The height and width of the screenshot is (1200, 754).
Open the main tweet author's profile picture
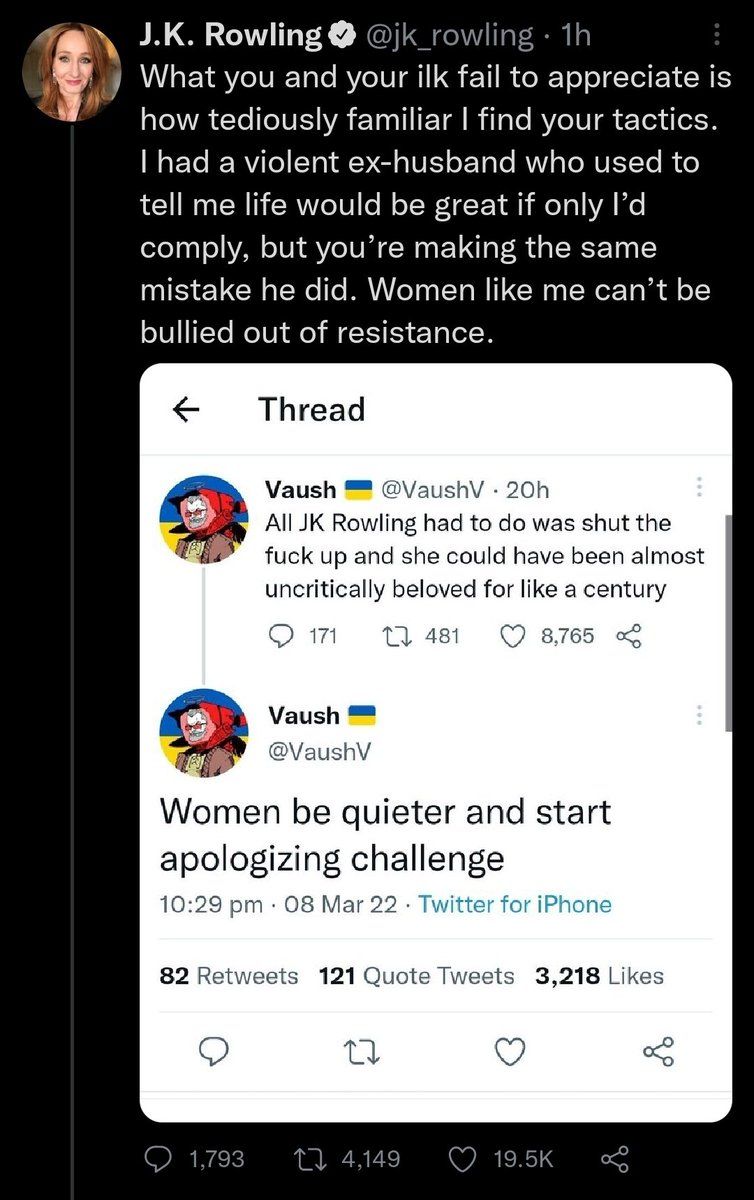tap(71, 70)
